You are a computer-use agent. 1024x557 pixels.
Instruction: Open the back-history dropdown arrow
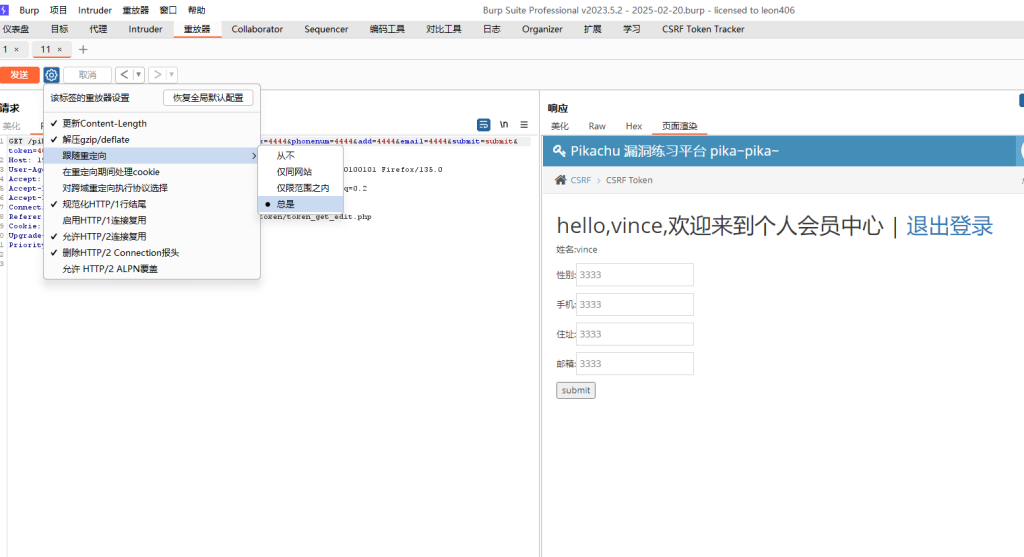coord(138,74)
